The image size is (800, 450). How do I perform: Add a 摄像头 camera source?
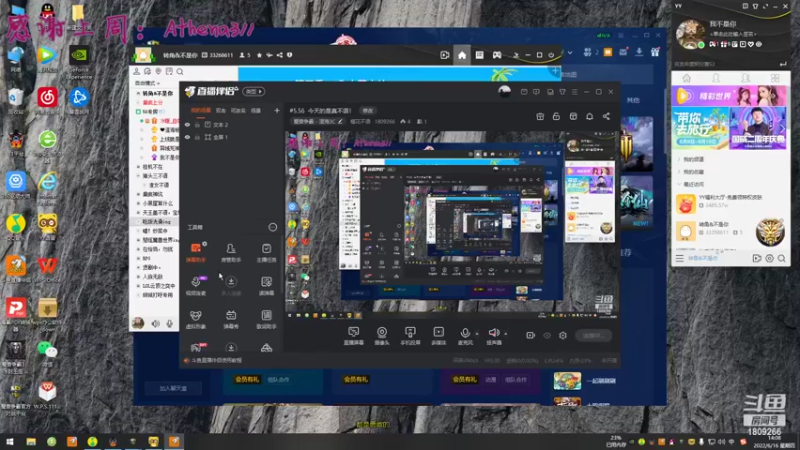click(x=382, y=336)
